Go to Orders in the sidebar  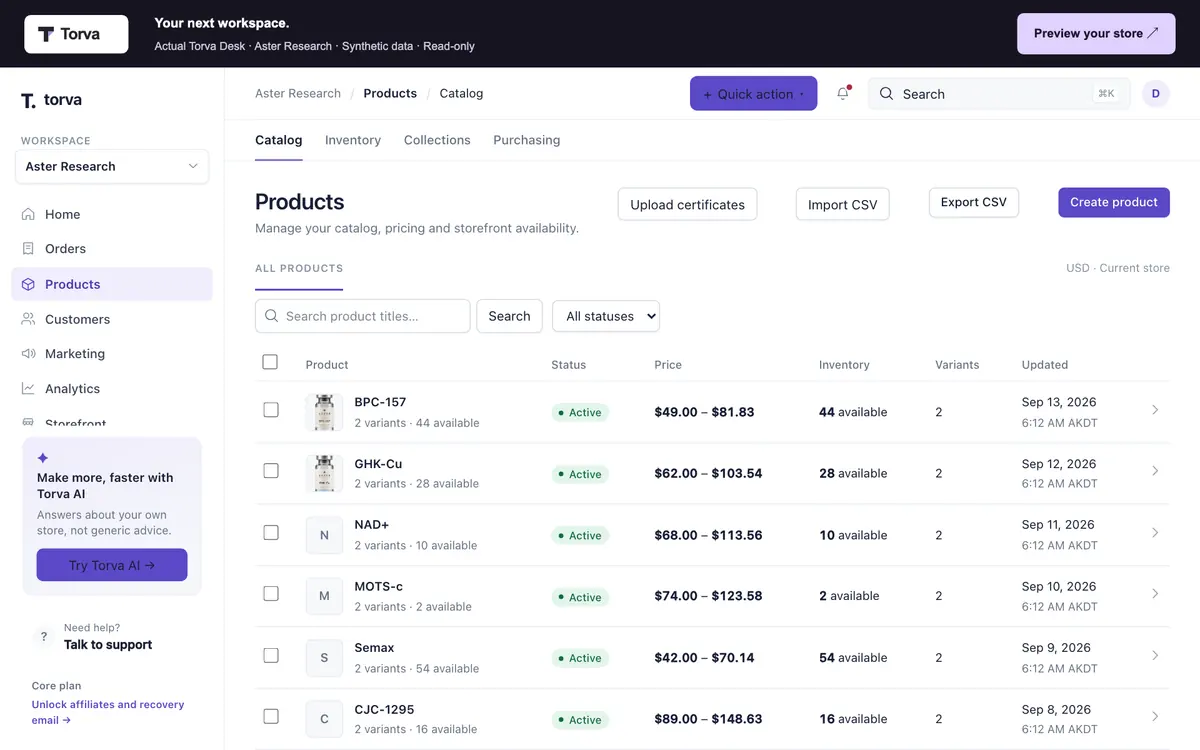click(x=112, y=248)
